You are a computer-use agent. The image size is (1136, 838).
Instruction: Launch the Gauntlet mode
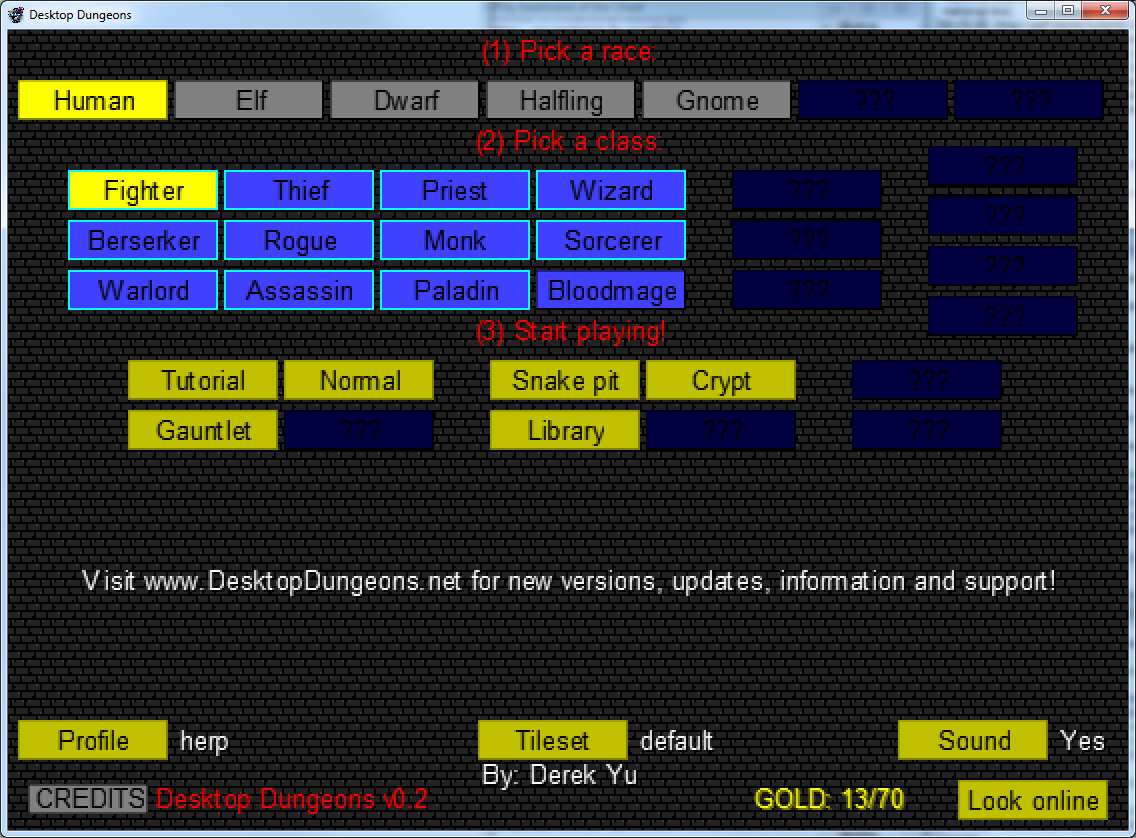click(203, 430)
